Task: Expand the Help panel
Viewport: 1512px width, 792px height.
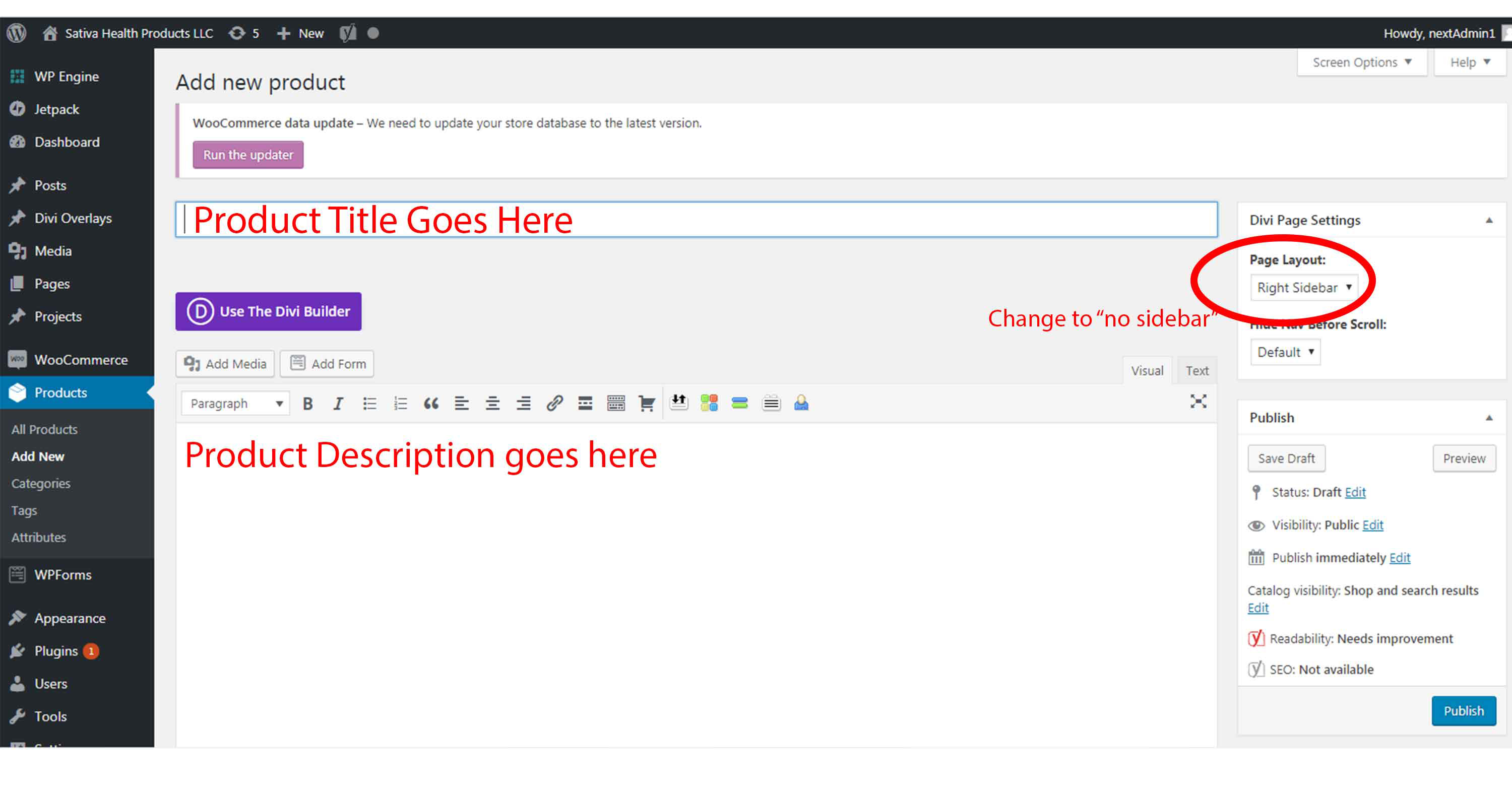Action: pos(1469,62)
